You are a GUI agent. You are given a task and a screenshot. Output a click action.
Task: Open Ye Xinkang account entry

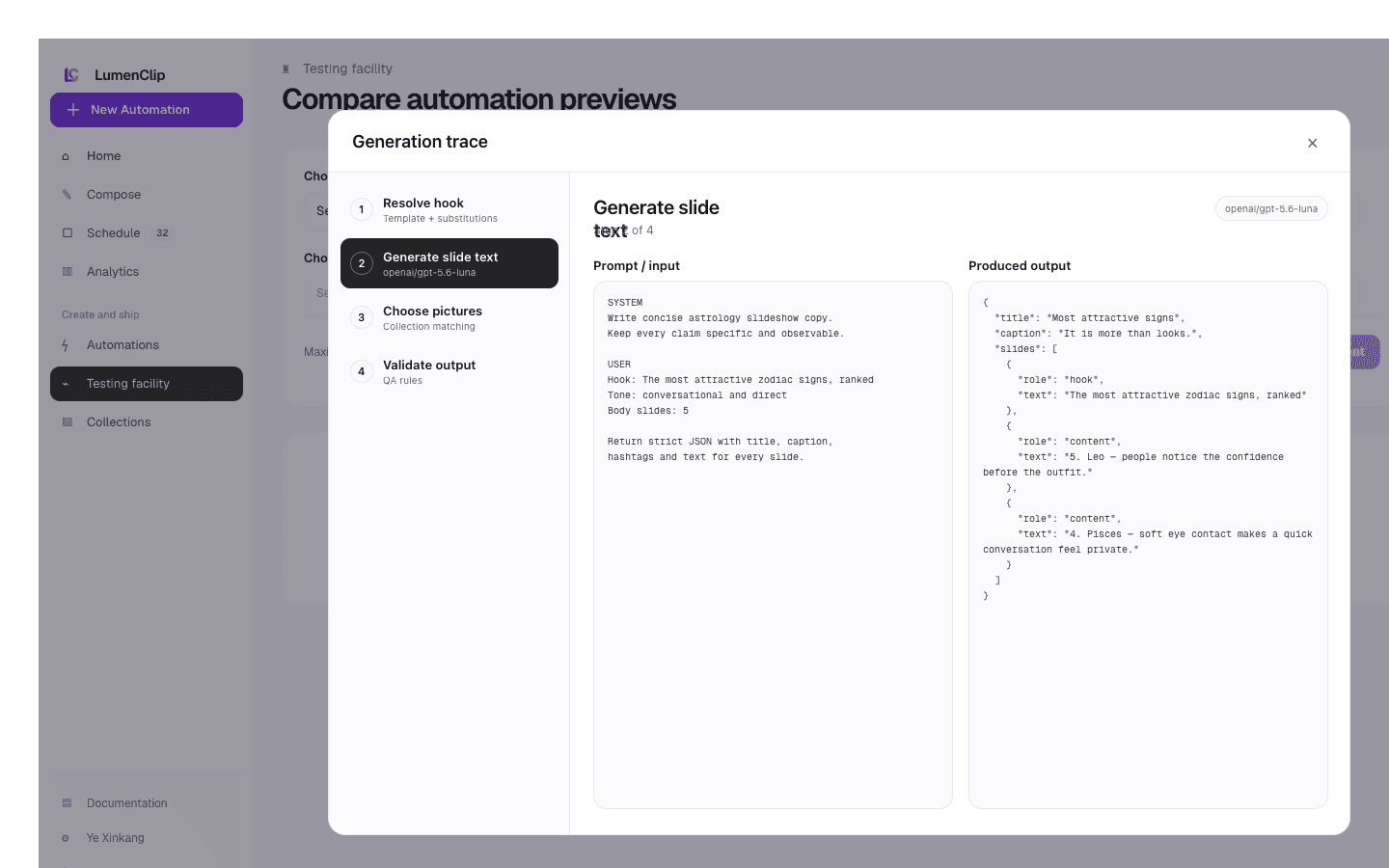click(x=147, y=838)
